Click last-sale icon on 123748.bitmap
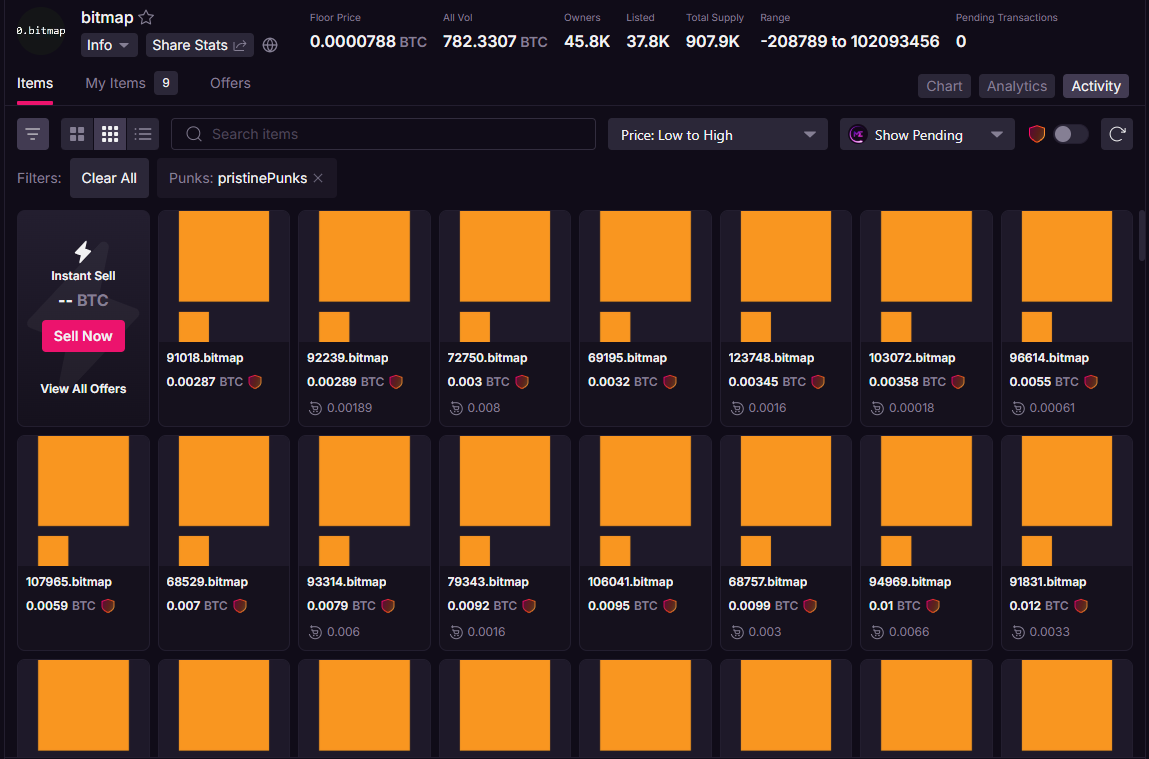Image resolution: width=1149 pixels, height=759 pixels. [x=737, y=408]
